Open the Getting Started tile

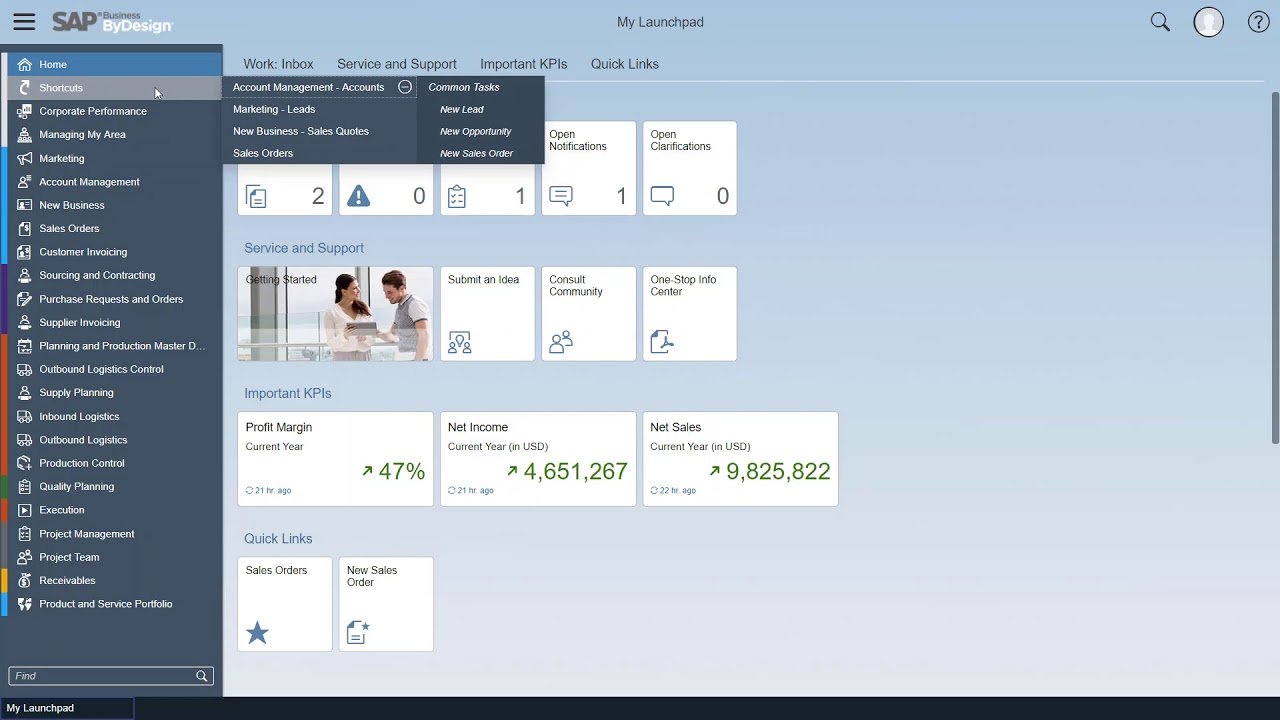click(335, 313)
